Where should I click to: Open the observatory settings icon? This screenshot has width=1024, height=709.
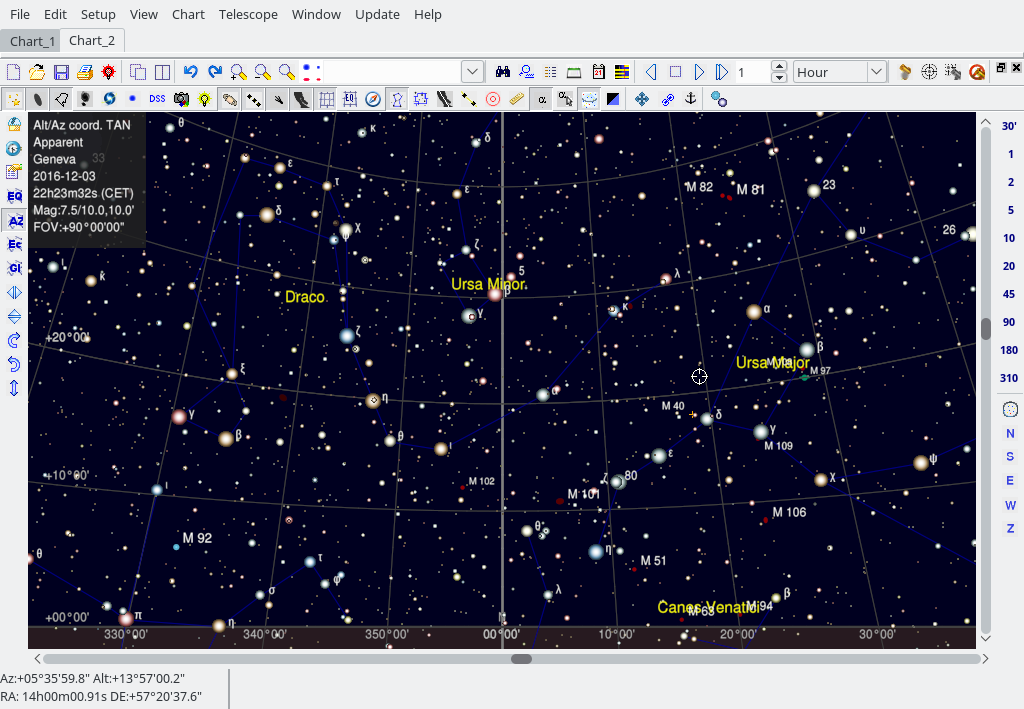(14, 124)
